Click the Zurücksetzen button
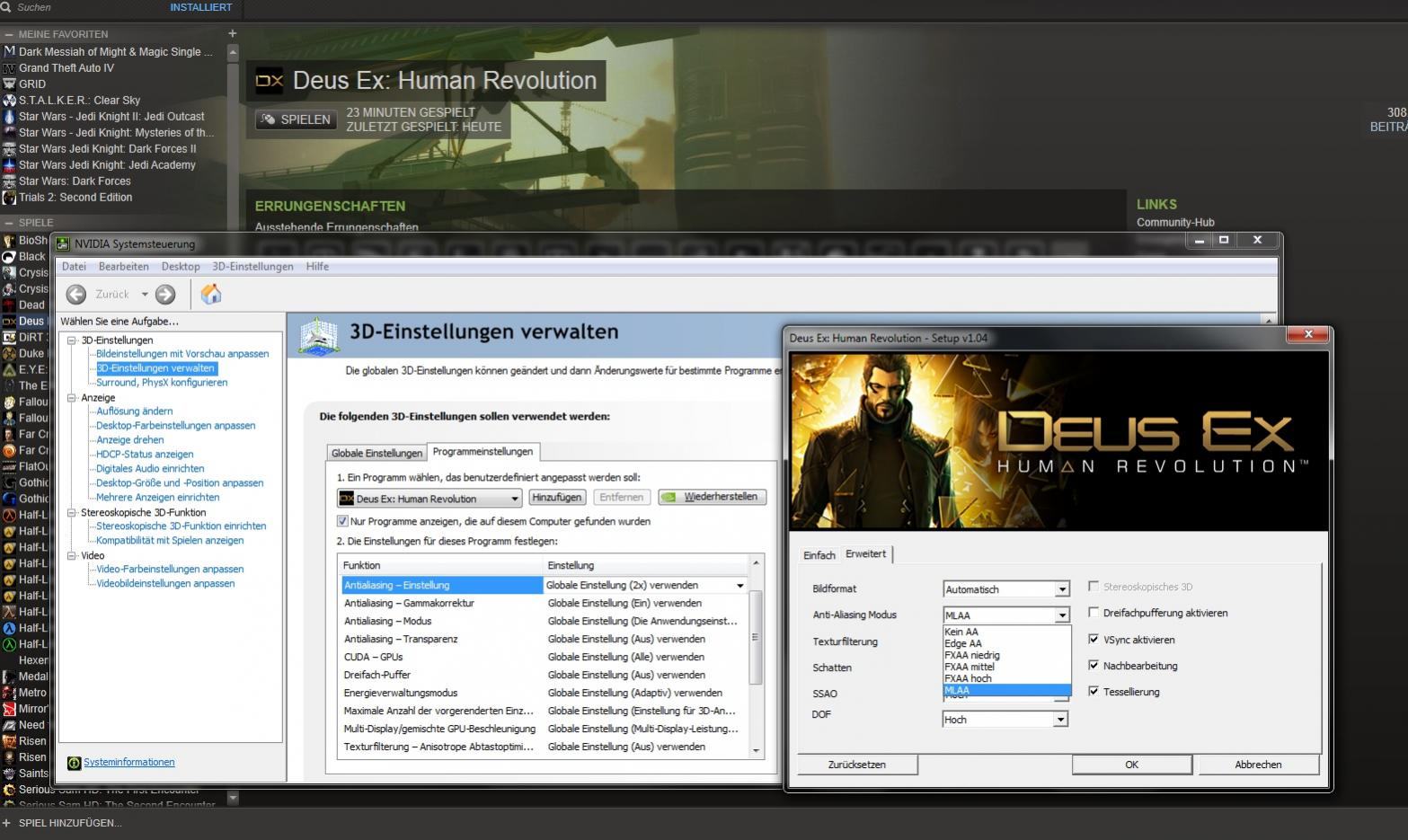Viewport: 1408px width, 840px height. coord(857,765)
